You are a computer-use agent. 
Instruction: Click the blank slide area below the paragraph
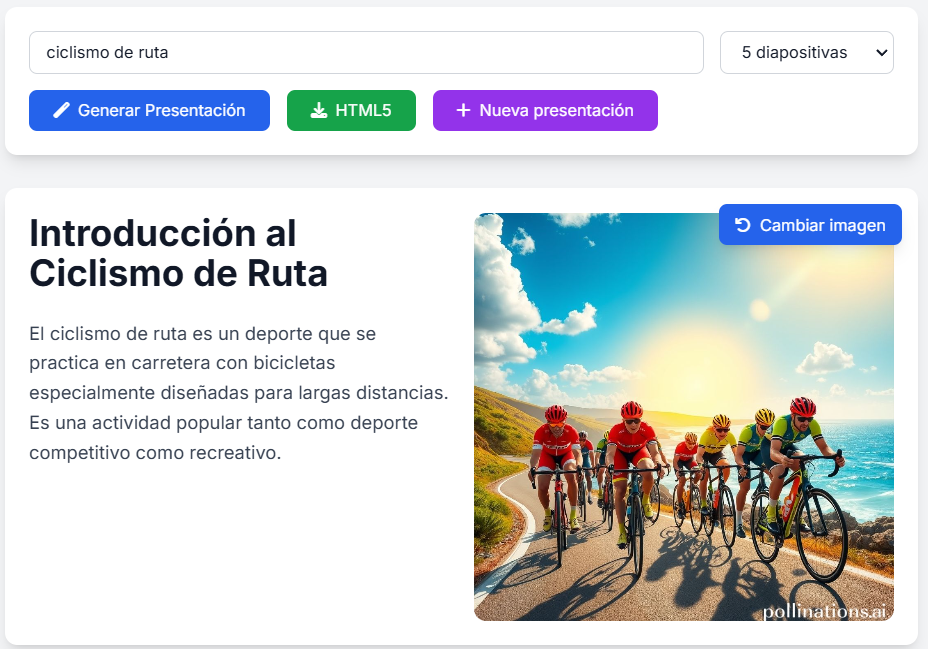238,550
